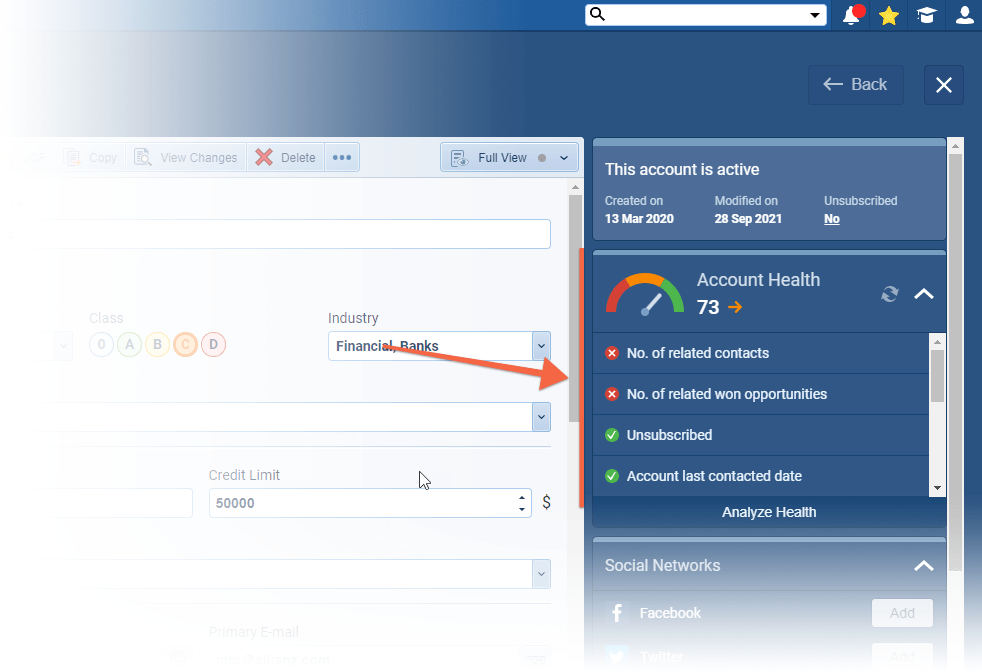Select class rating A
This screenshot has width=982, height=672.
128,344
